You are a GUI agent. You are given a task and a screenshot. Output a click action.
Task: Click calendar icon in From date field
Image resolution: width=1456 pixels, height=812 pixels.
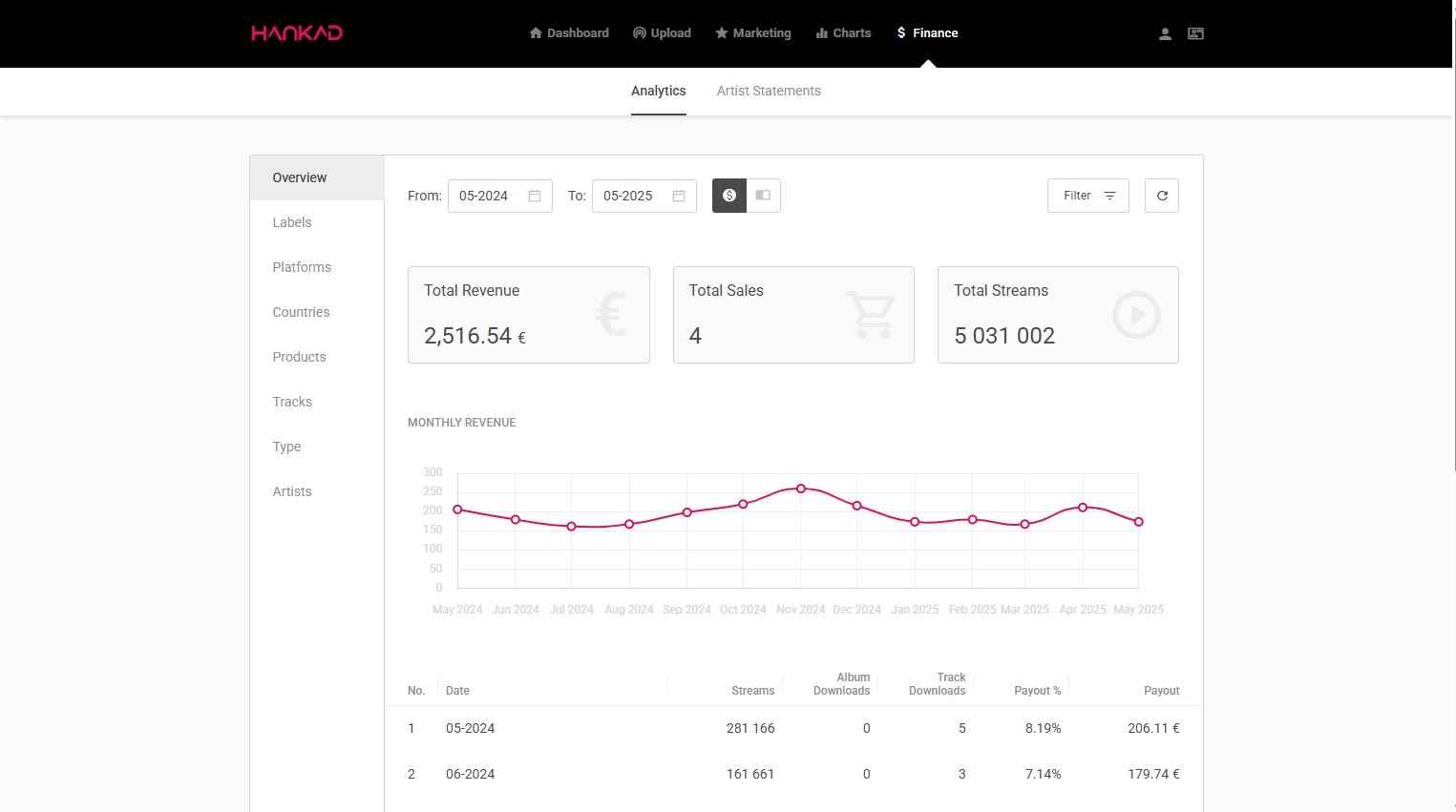(x=535, y=196)
